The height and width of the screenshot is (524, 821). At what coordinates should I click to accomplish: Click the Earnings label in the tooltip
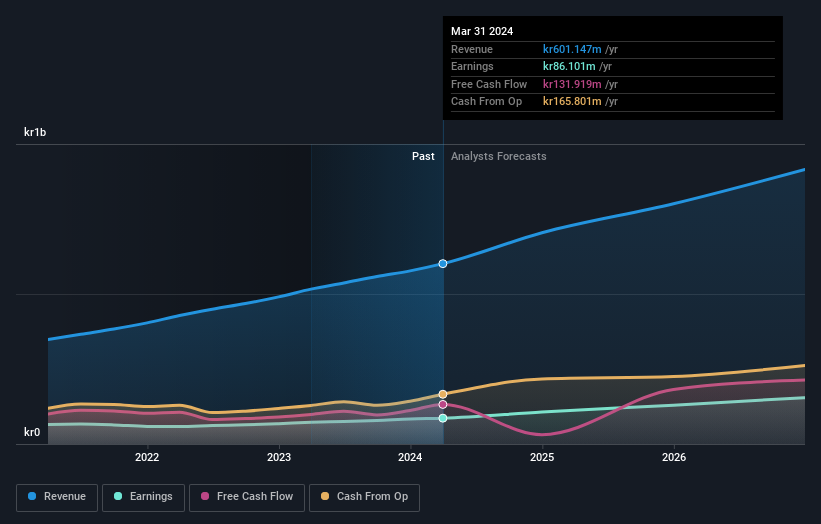coord(472,66)
